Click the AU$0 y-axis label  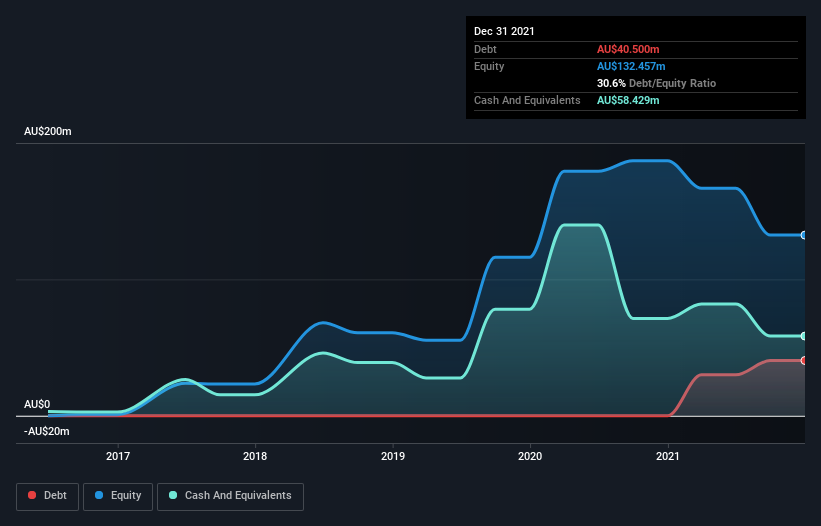pyautogui.click(x=37, y=405)
